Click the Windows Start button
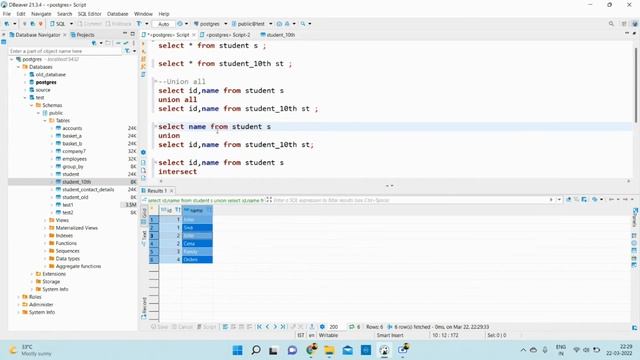Screen dimensions: 640x360 tap(238, 350)
